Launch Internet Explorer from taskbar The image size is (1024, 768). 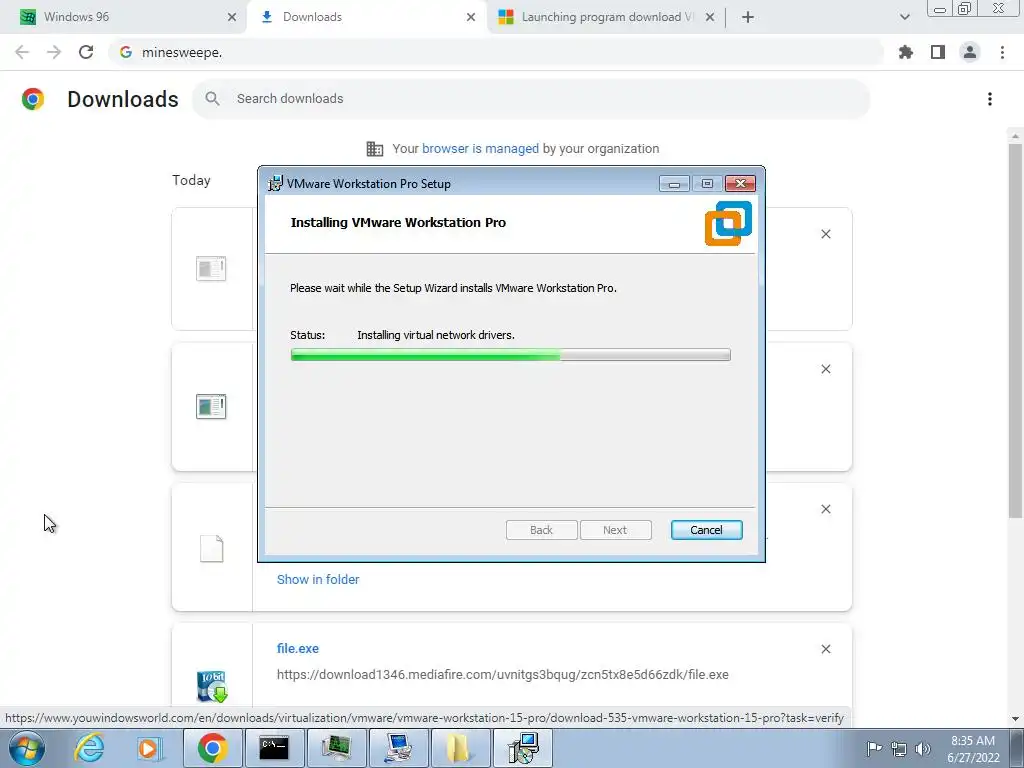tap(89, 748)
